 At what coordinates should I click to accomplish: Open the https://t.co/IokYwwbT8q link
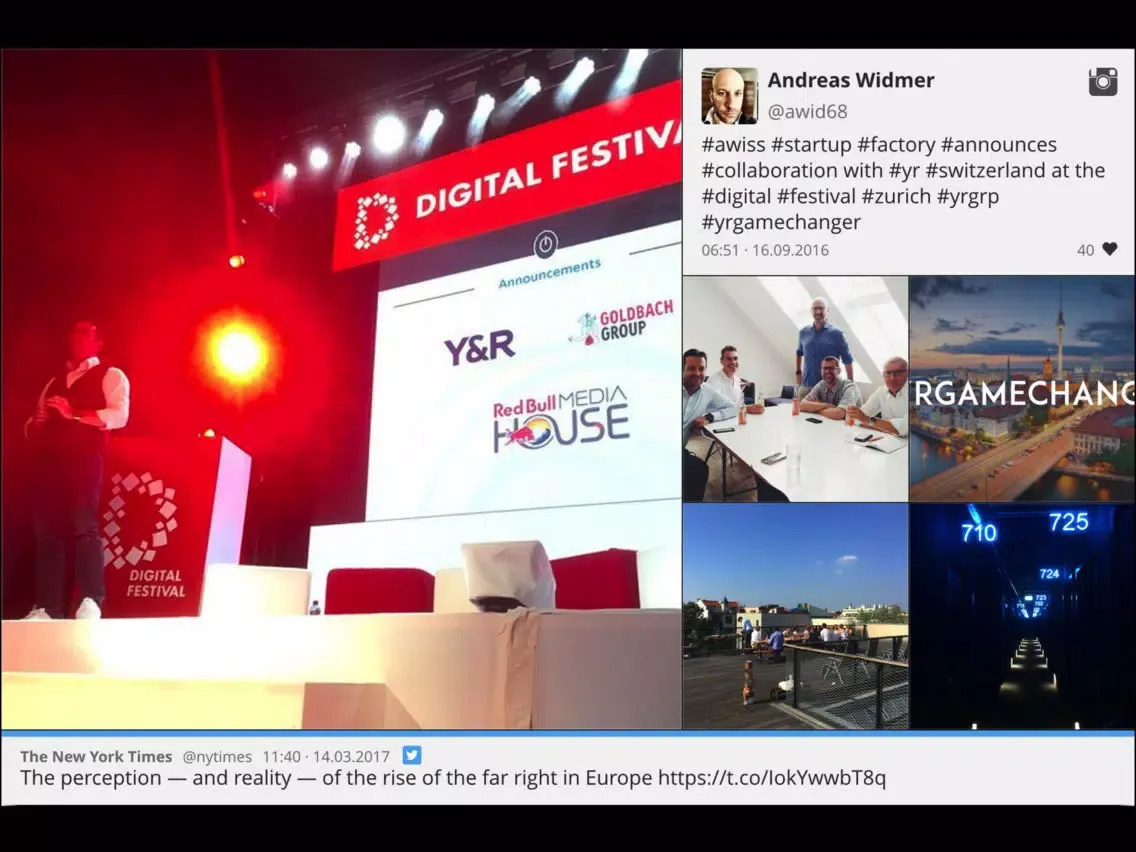click(x=772, y=778)
